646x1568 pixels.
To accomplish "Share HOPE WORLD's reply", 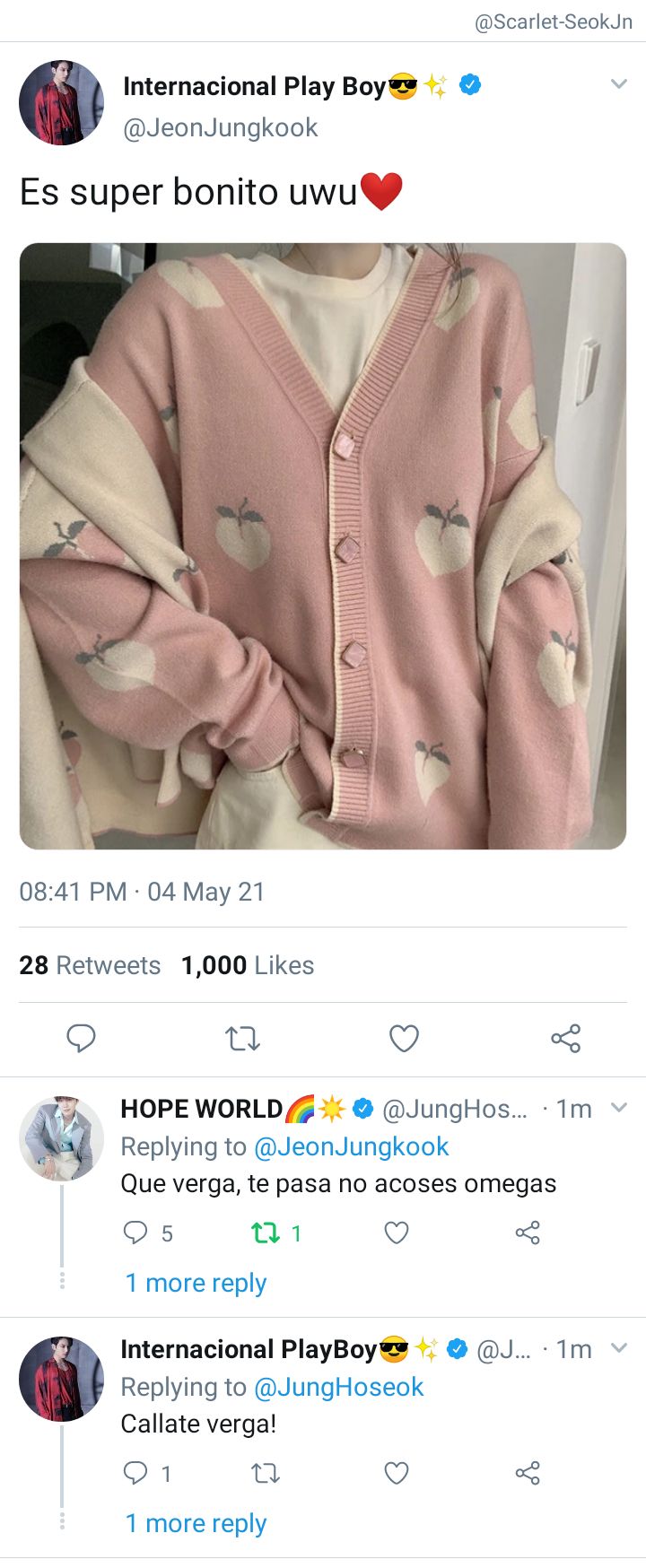I will (x=528, y=1233).
